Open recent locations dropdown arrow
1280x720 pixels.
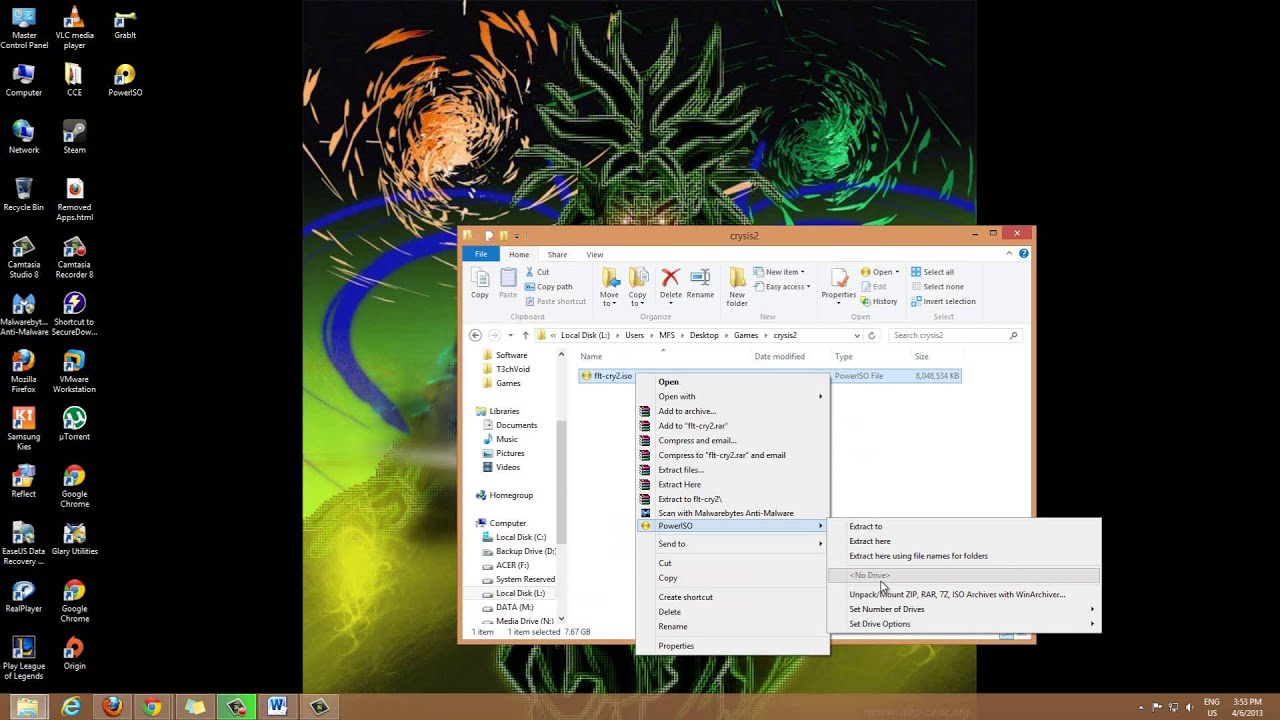pos(510,335)
